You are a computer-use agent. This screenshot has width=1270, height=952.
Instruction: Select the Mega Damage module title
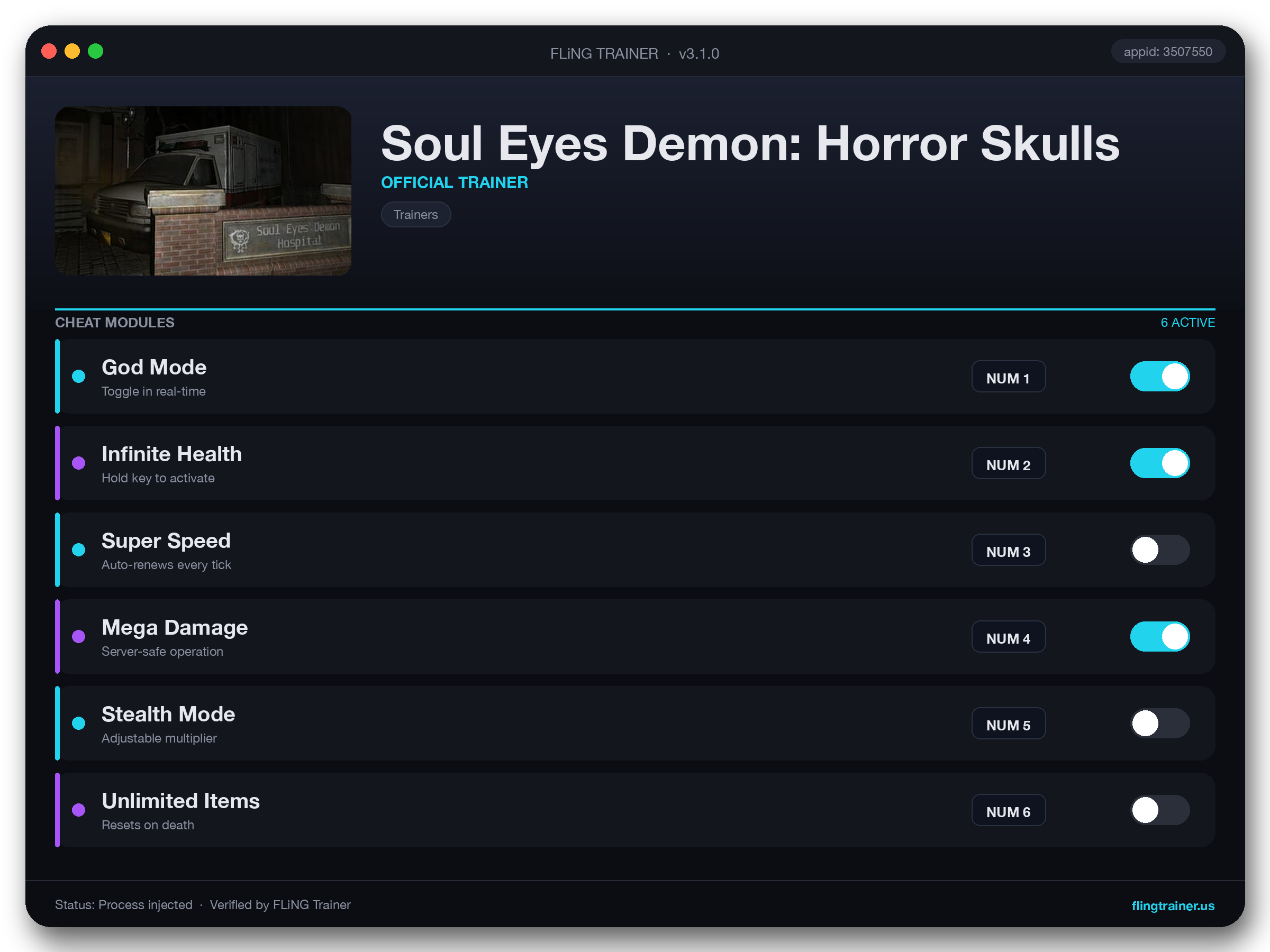tap(175, 627)
